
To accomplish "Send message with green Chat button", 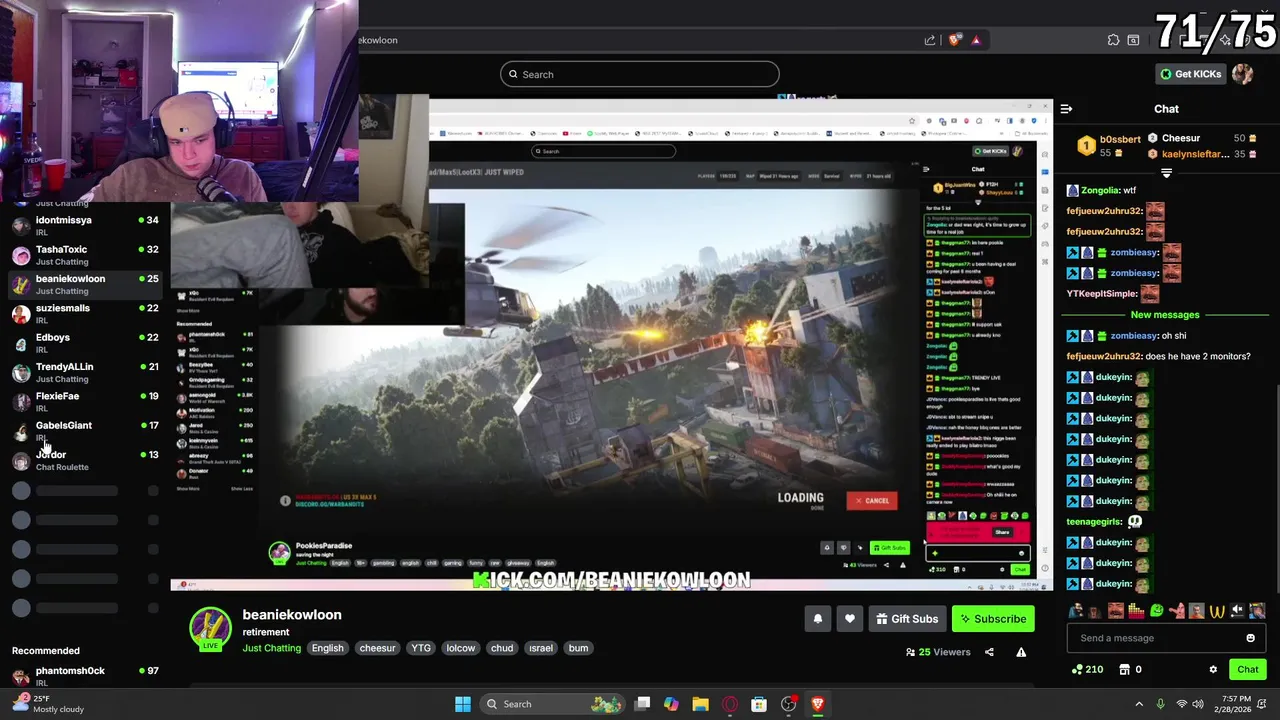I will [1248, 669].
